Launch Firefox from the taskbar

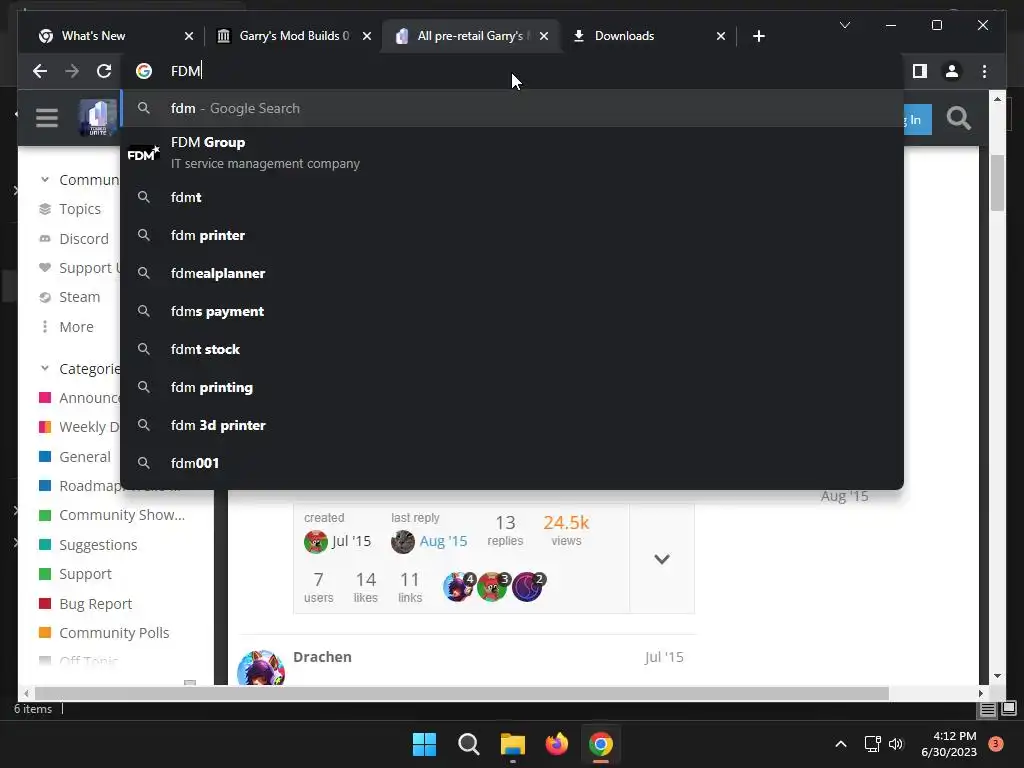pyautogui.click(x=556, y=744)
